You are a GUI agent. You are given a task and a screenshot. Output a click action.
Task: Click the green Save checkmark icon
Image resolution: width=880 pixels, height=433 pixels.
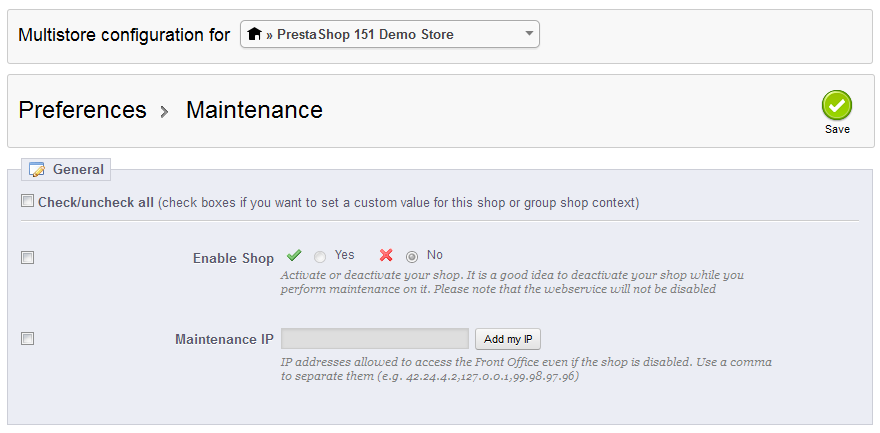point(837,105)
